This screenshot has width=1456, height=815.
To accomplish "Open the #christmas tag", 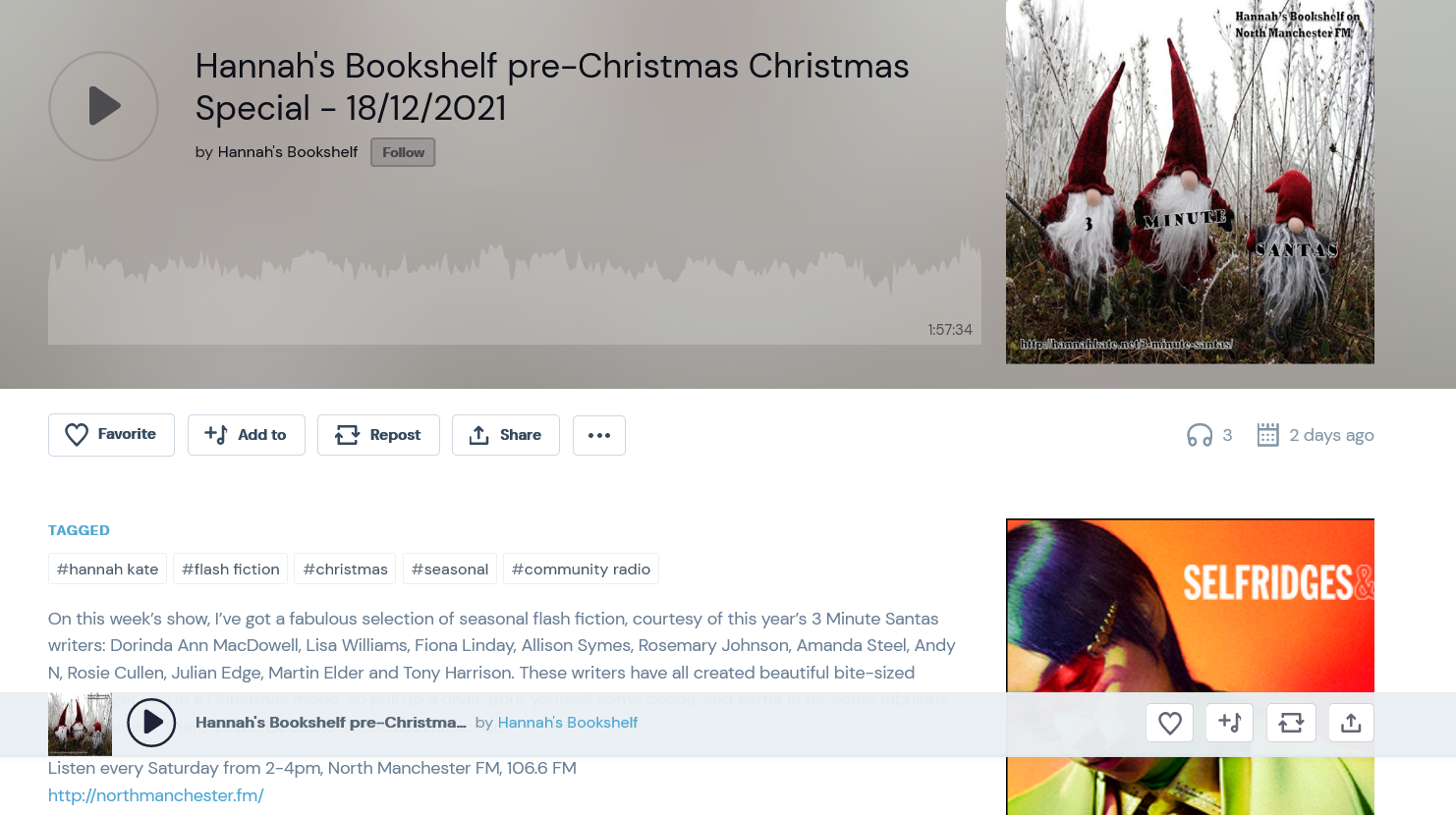I will tap(345, 570).
